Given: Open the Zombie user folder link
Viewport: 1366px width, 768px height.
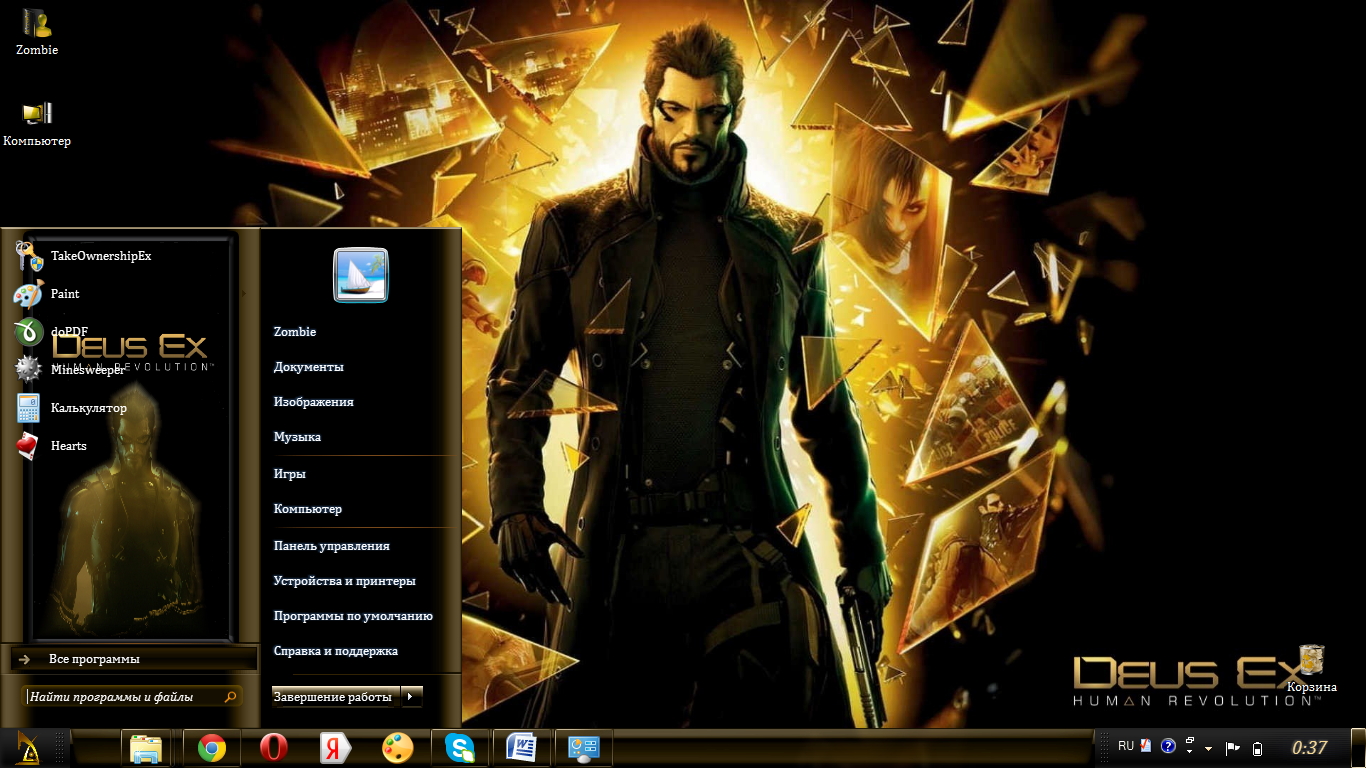Looking at the screenshot, I should [295, 332].
